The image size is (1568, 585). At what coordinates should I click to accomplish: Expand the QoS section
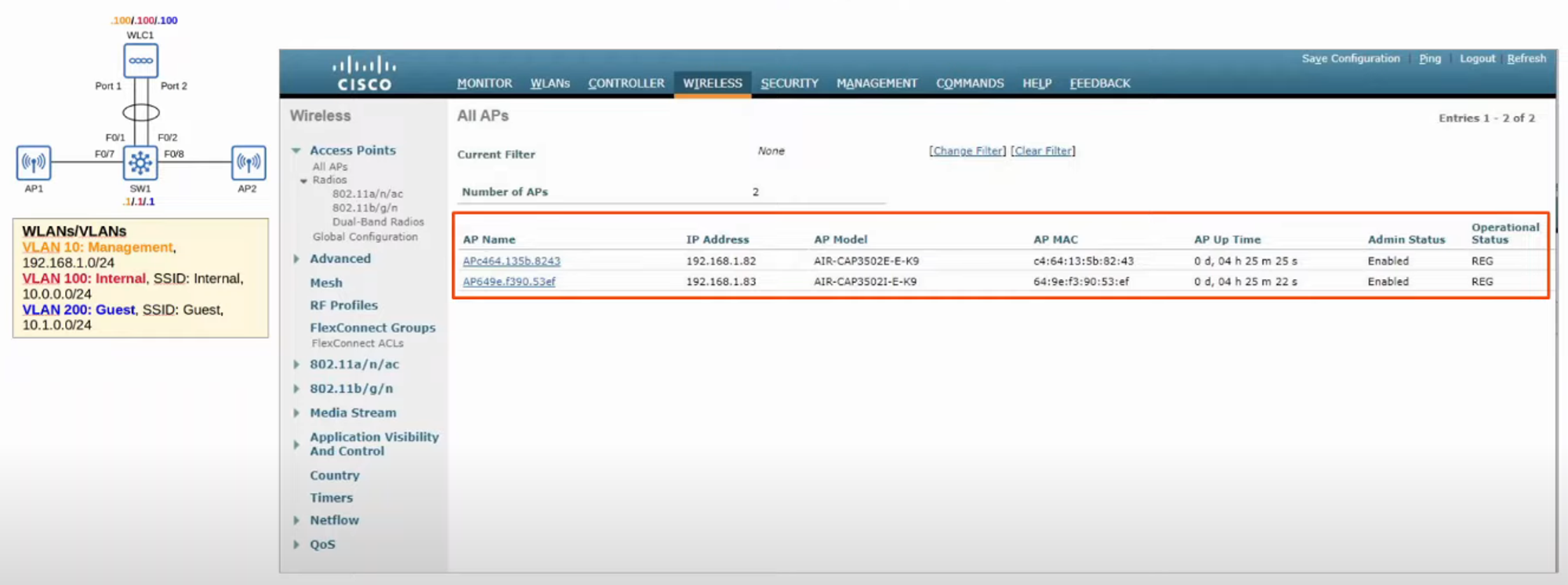[x=296, y=544]
